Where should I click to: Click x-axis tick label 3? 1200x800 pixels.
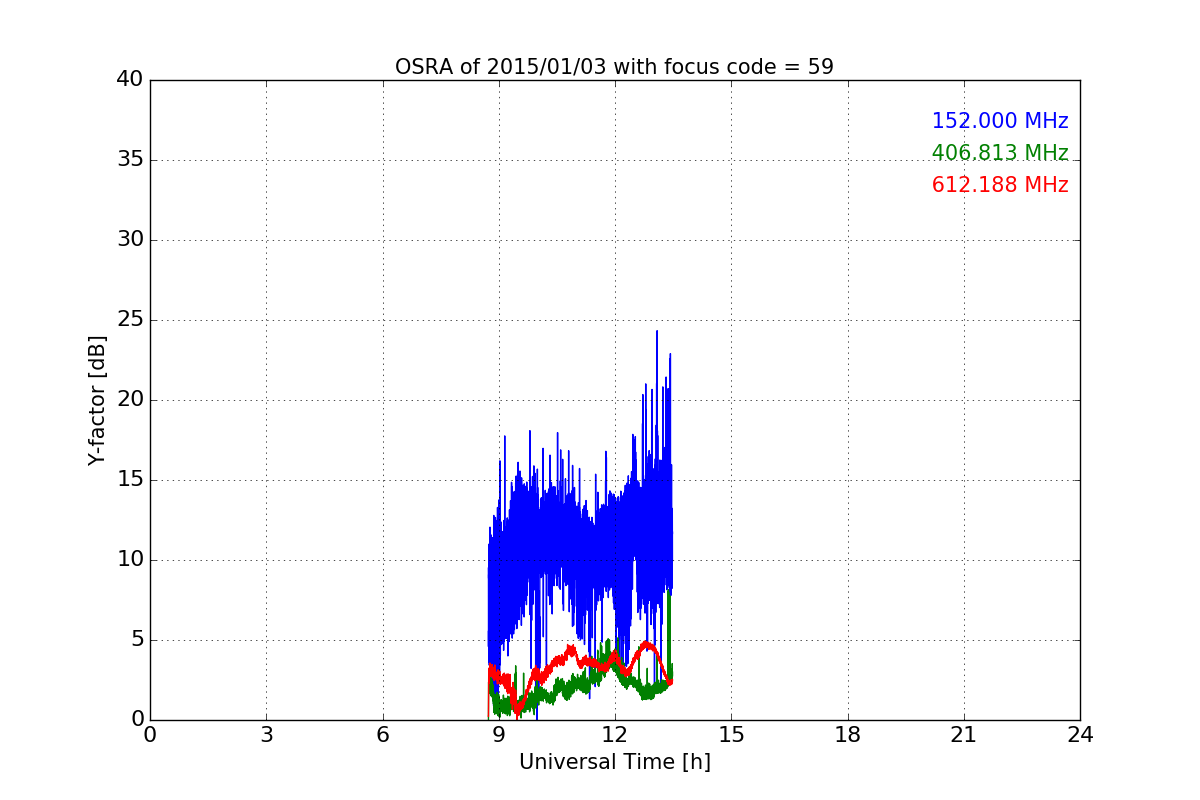pyautogui.click(x=266, y=735)
